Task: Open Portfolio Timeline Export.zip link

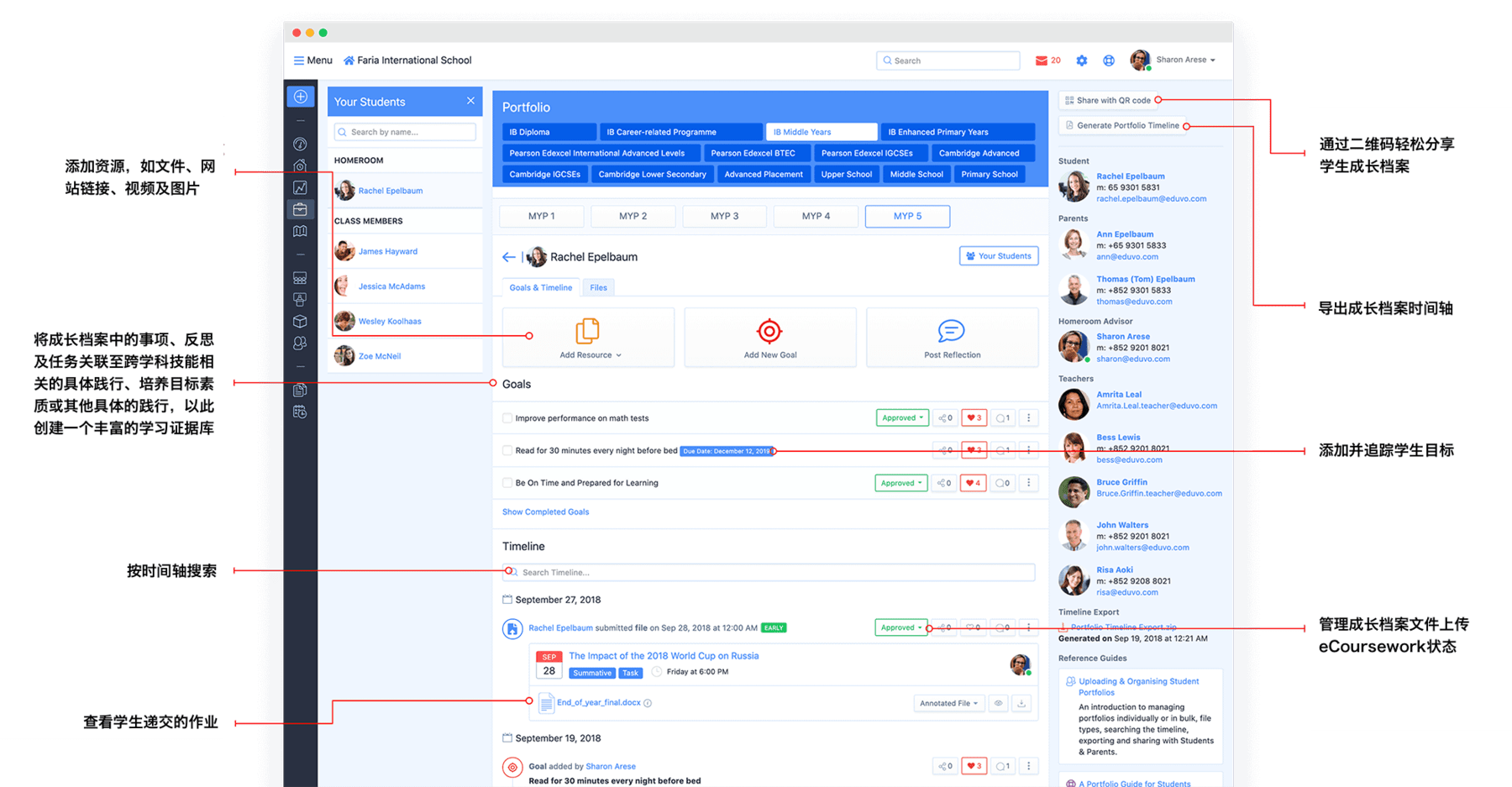Action: pos(1123,627)
